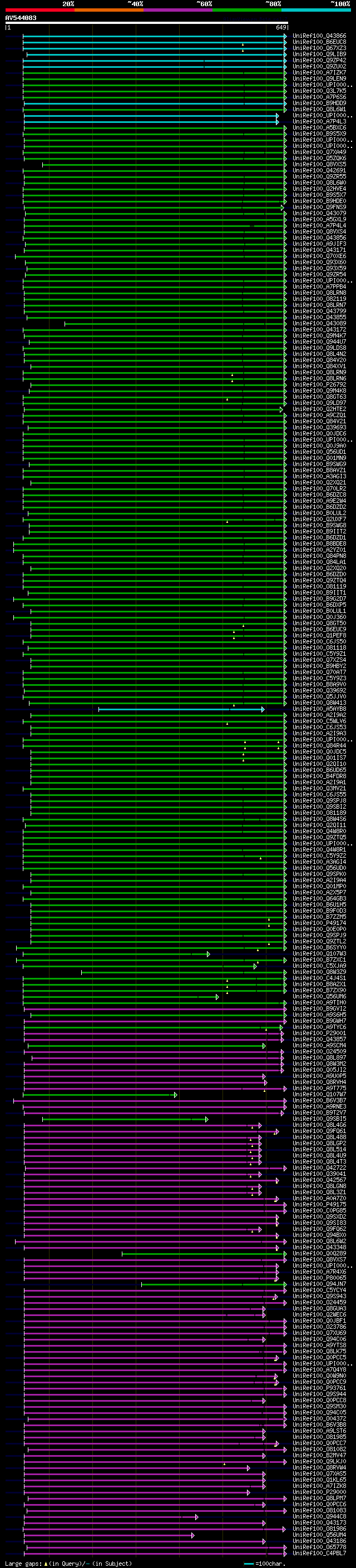This screenshot has height=1568, width=356.
Task: Select the UniRef100_Q3MV21 label
Action: 319,788
